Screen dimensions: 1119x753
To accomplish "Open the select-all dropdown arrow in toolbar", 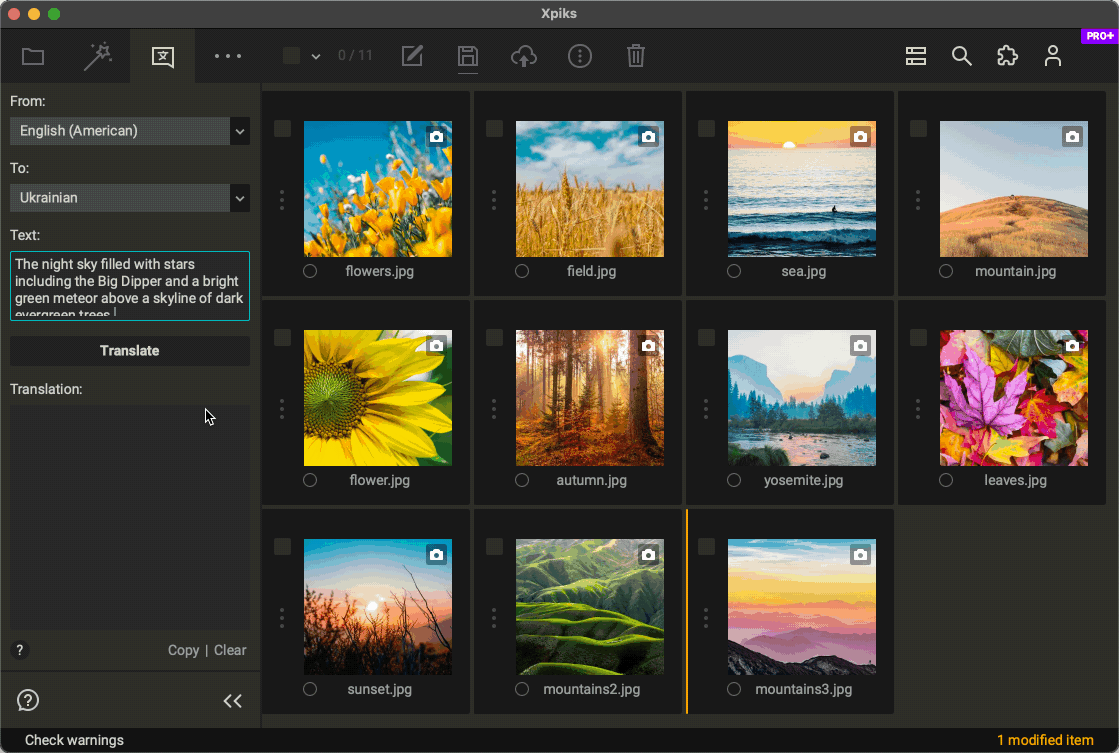I will pyautogui.click(x=316, y=57).
